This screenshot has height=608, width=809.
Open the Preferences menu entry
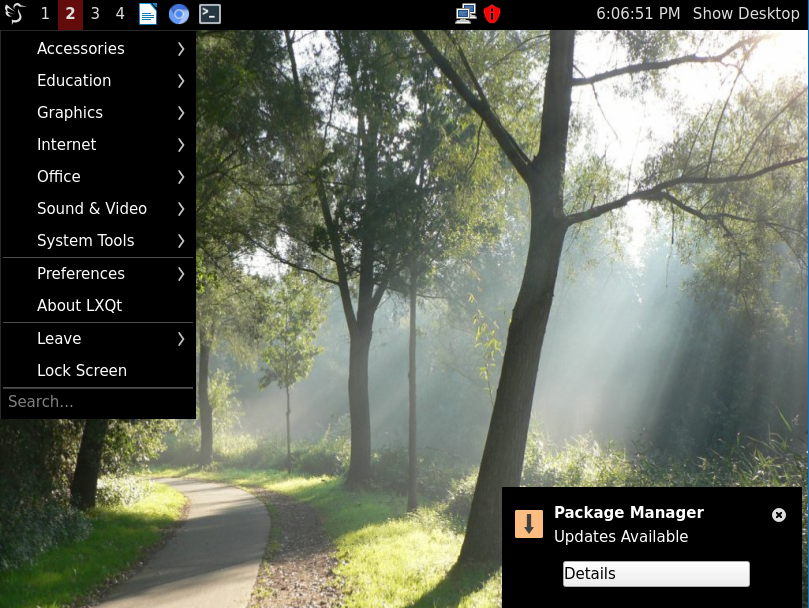point(98,274)
